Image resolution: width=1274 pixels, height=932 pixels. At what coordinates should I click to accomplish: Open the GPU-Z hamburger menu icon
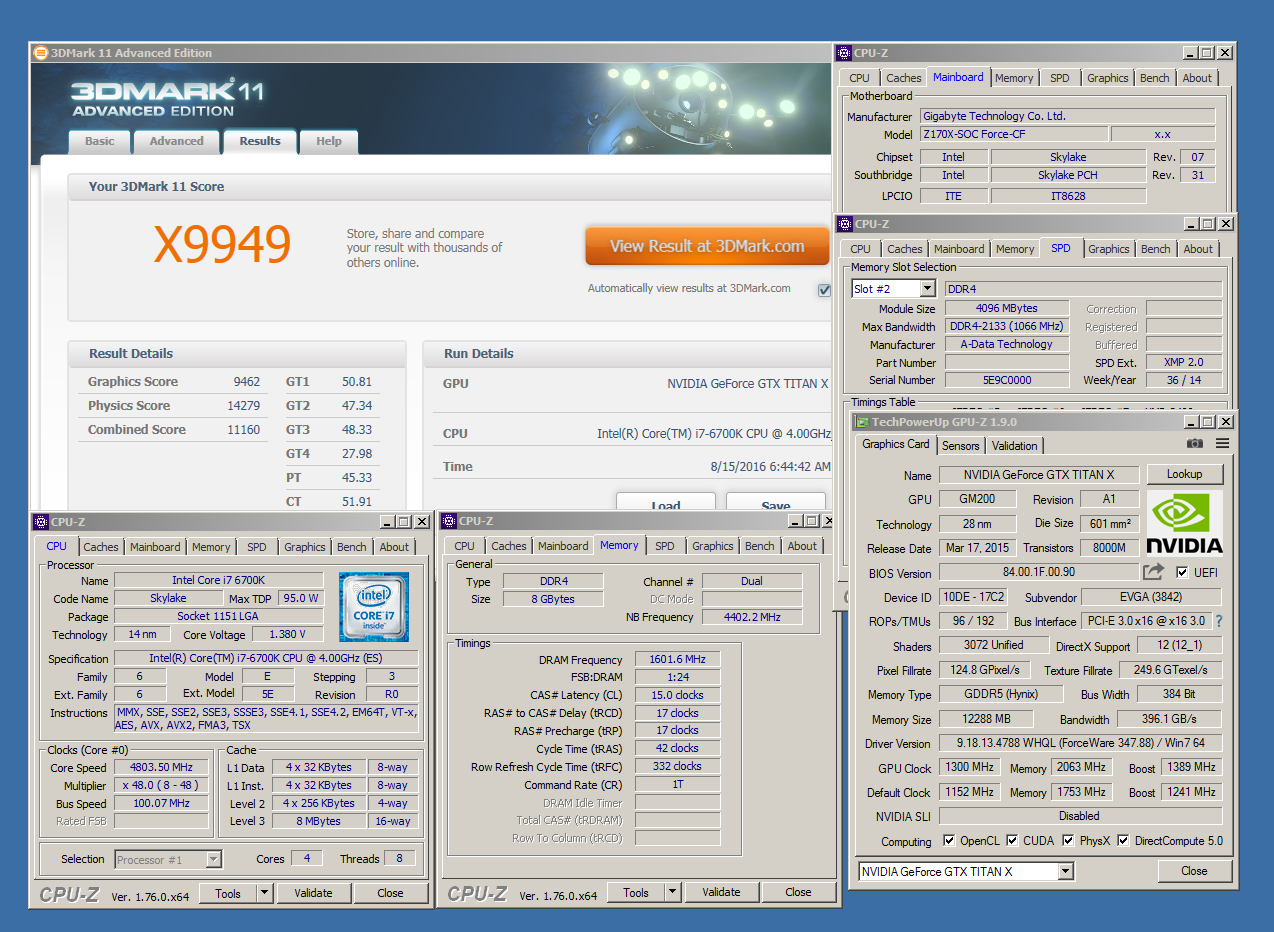click(x=1222, y=444)
